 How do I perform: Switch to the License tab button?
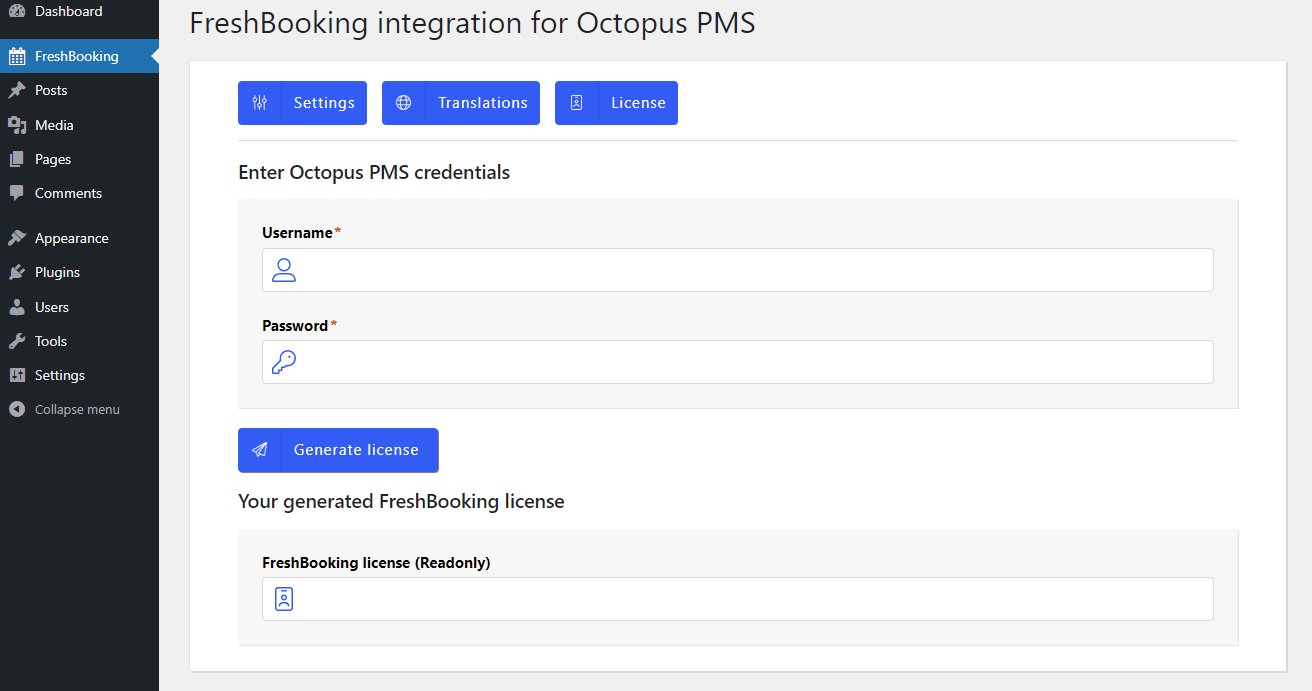tap(616, 103)
